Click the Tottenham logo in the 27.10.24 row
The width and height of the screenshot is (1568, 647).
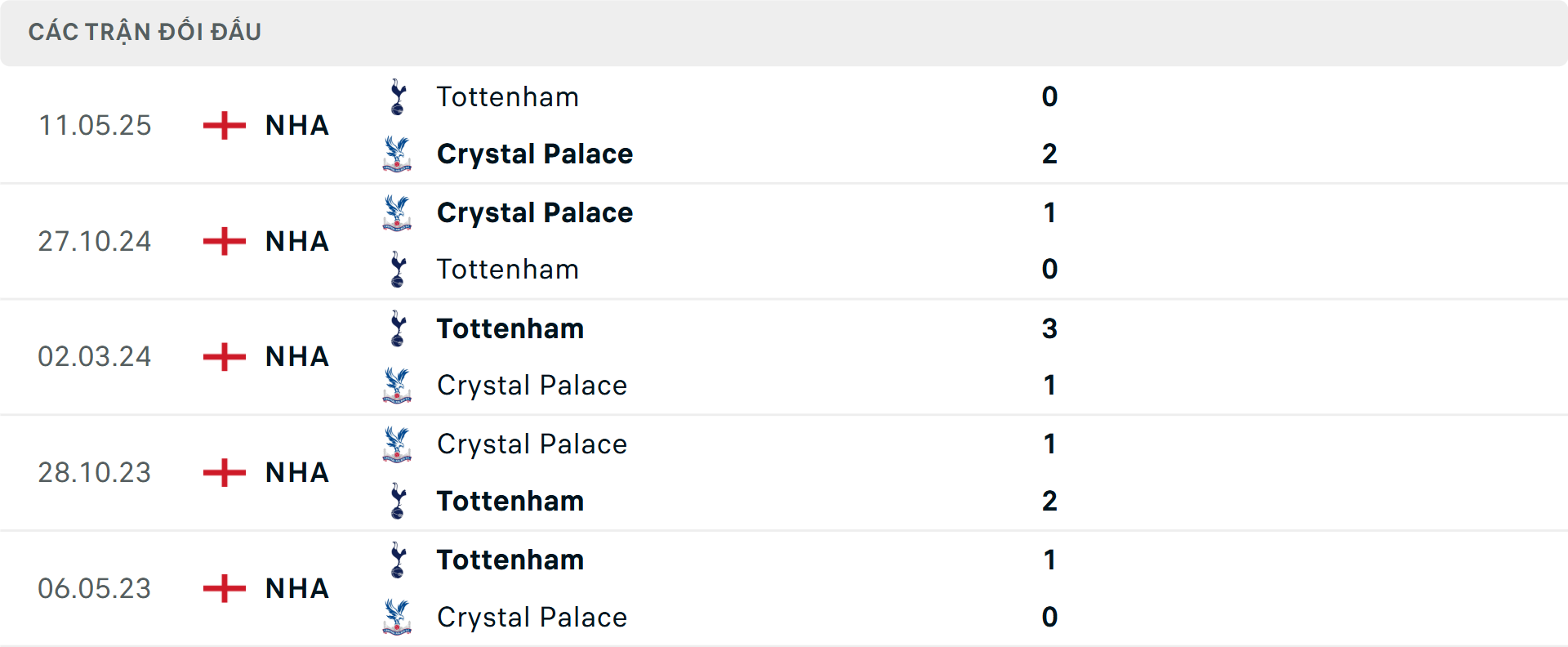click(398, 269)
